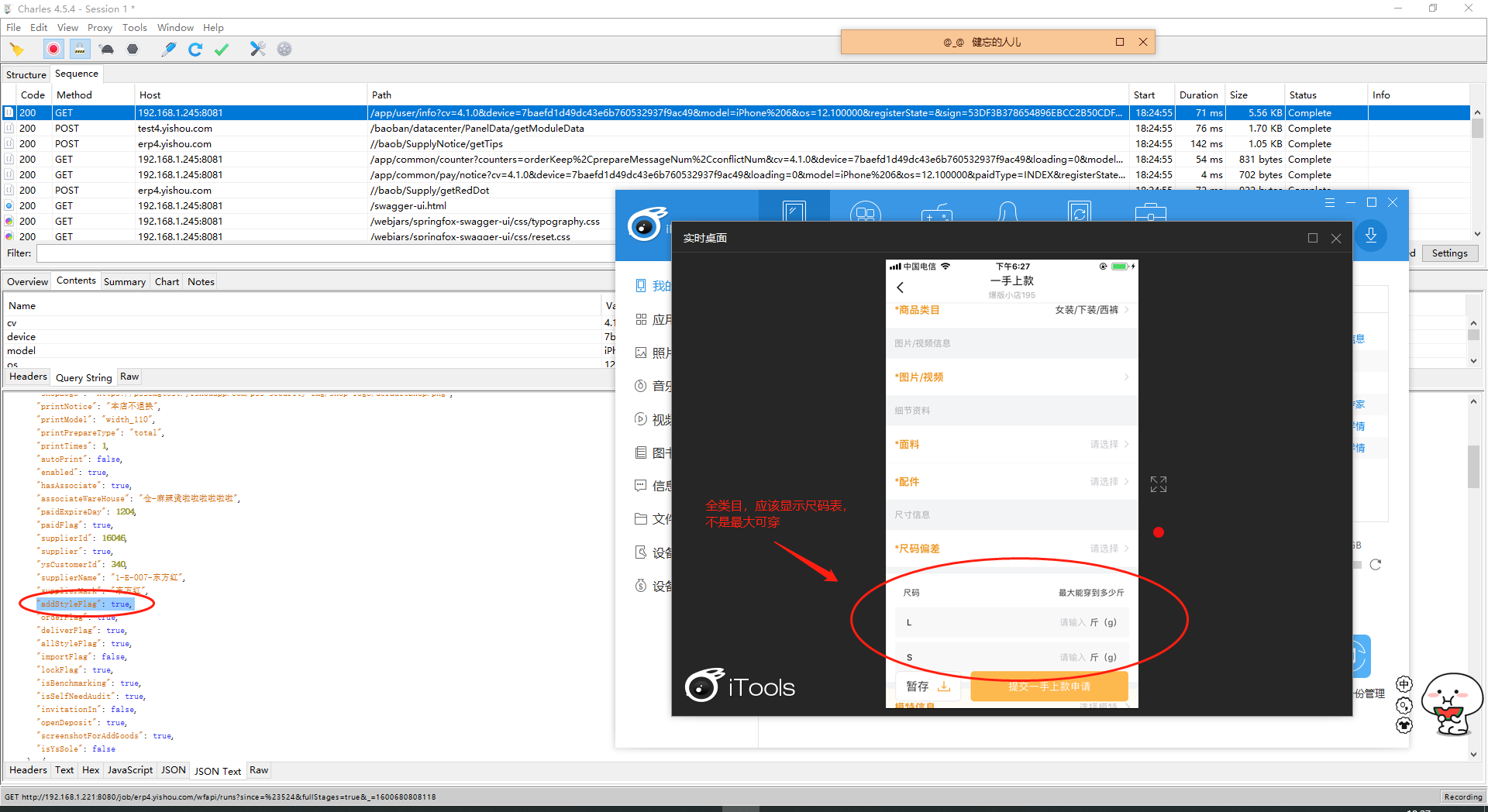The width and height of the screenshot is (1488, 812).
Task: Click the fullscreen expand icon beside phone screen
Action: click(1159, 484)
